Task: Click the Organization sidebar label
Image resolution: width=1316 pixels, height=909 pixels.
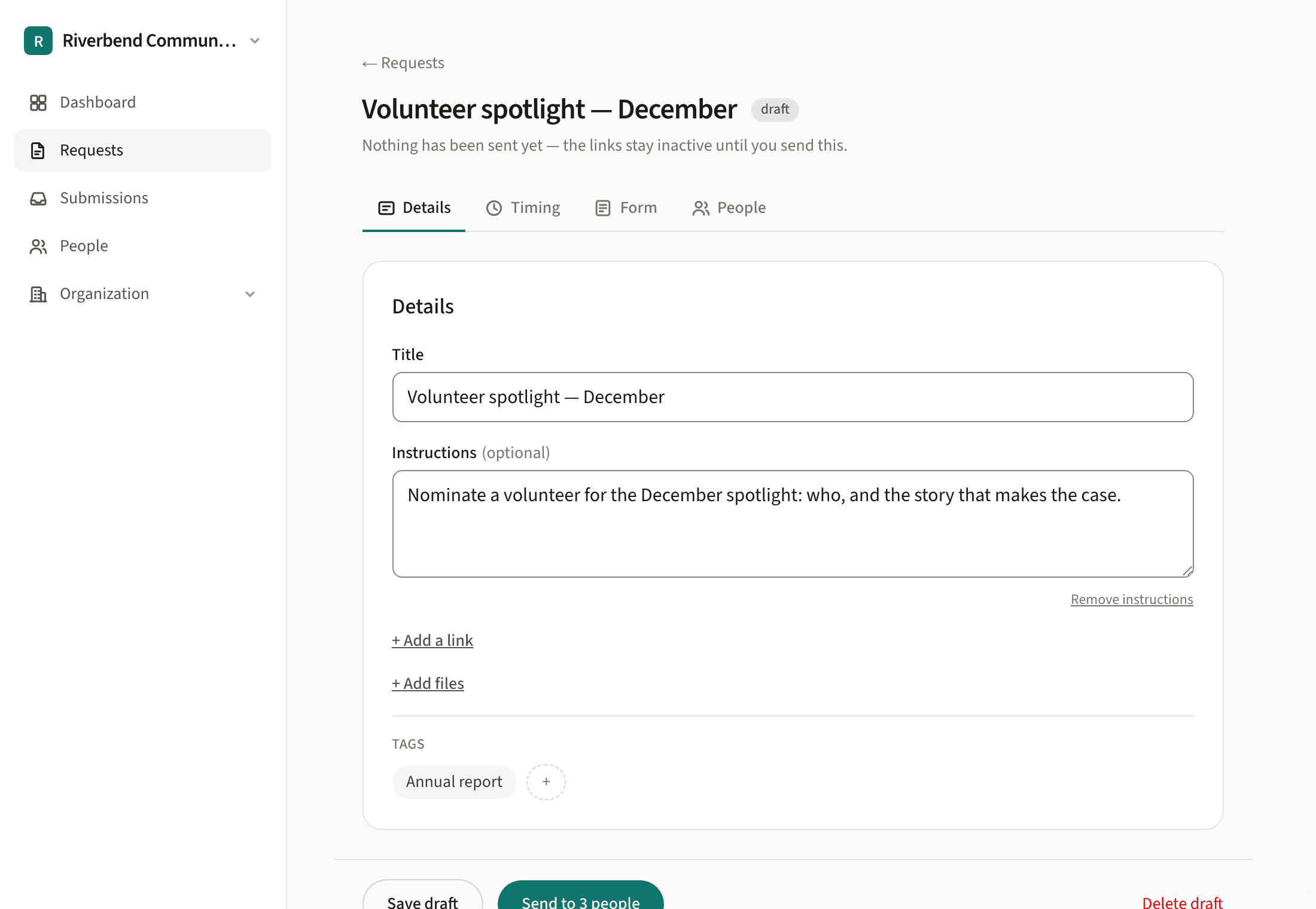Action: 104,294
